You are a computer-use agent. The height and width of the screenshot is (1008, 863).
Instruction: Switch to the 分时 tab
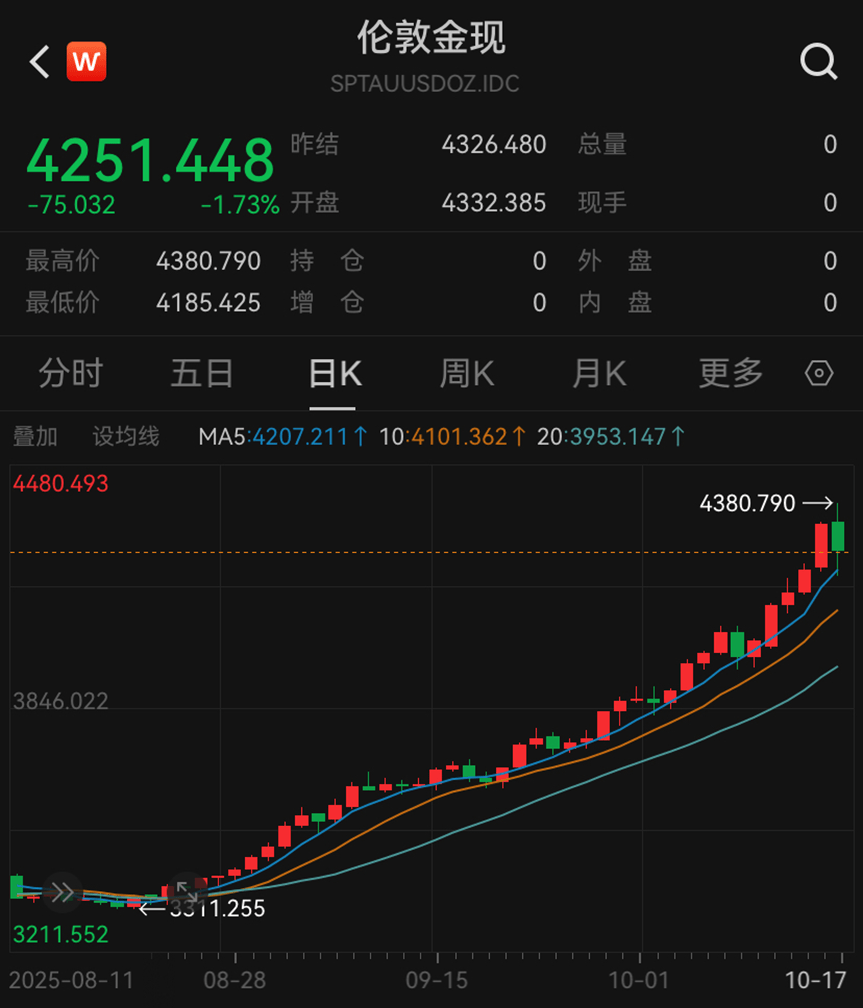click(x=70, y=374)
